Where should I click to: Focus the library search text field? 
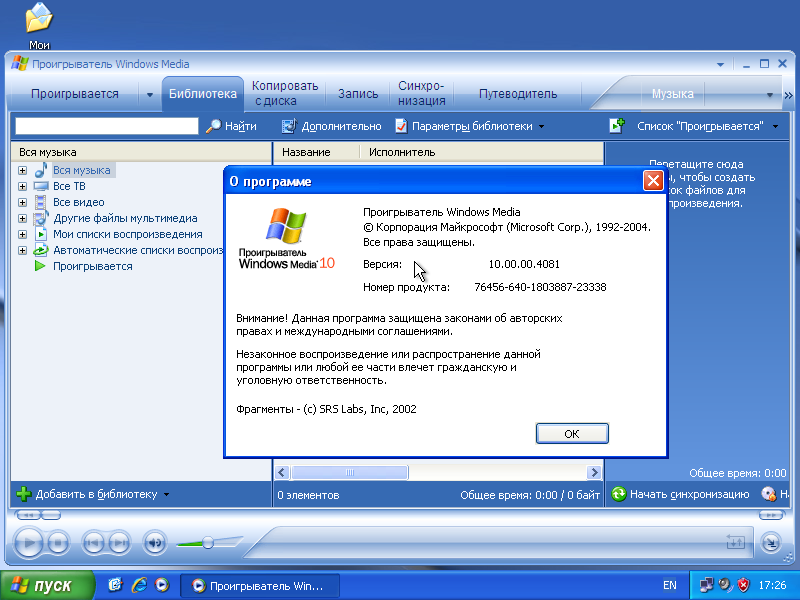click(107, 126)
